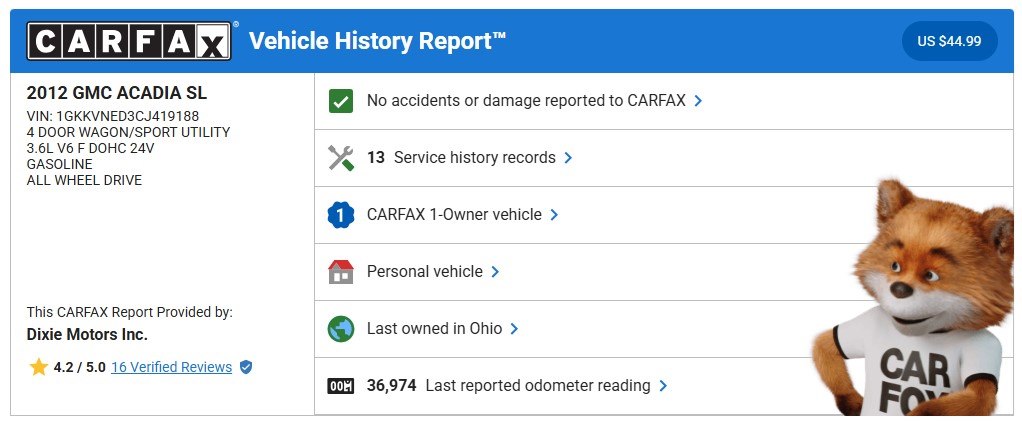Click the gold star rating icon
The height and width of the screenshot is (423, 1022).
(x=39, y=367)
